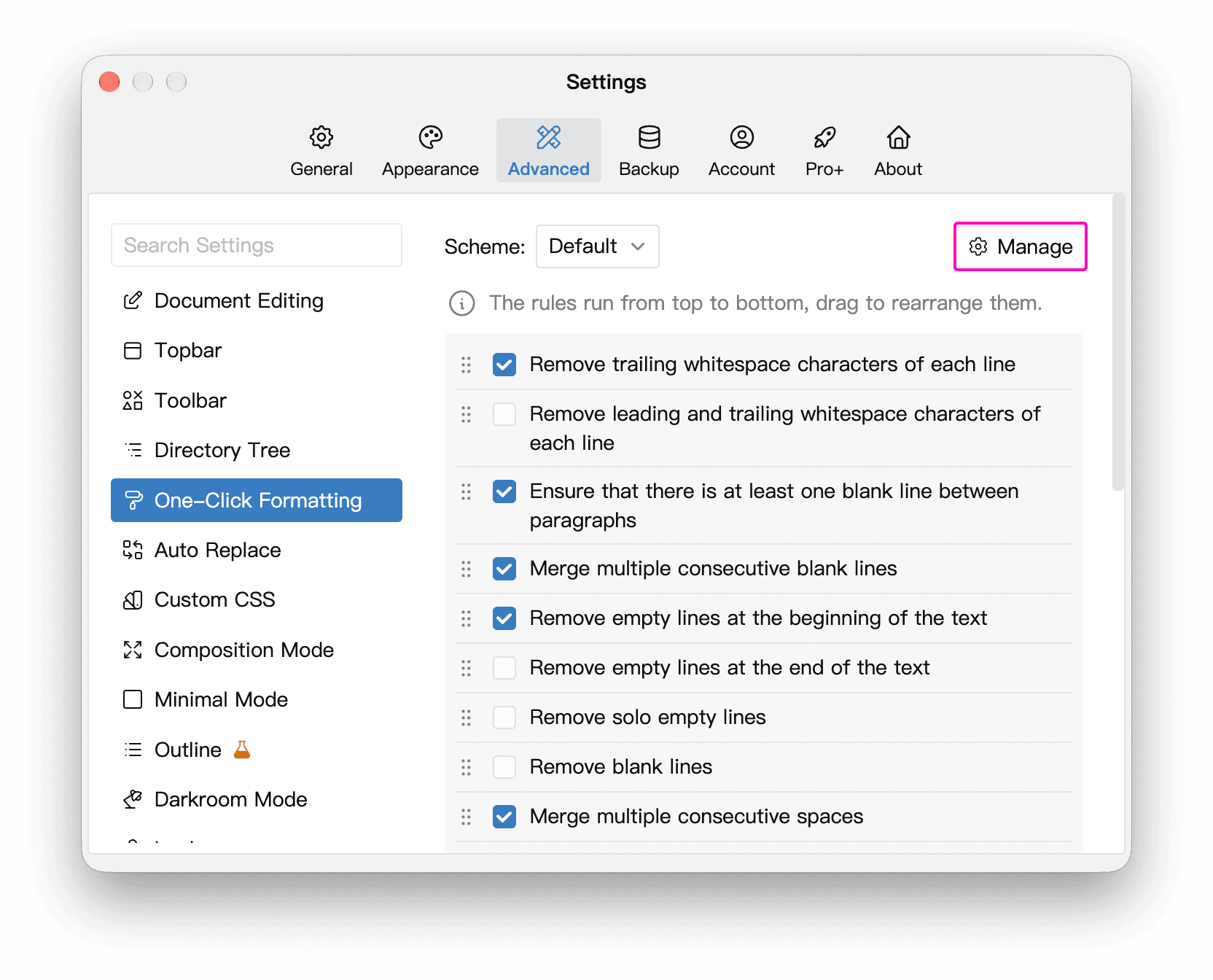Enable Remove empty lines at the end
The image size is (1213, 980).
504,668
